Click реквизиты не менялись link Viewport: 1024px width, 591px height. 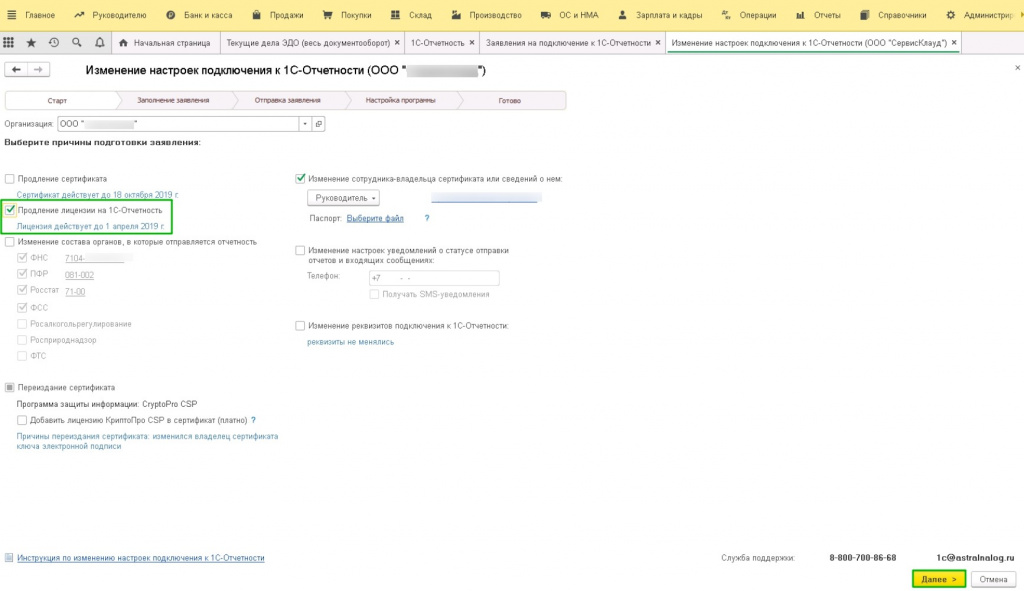point(351,342)
